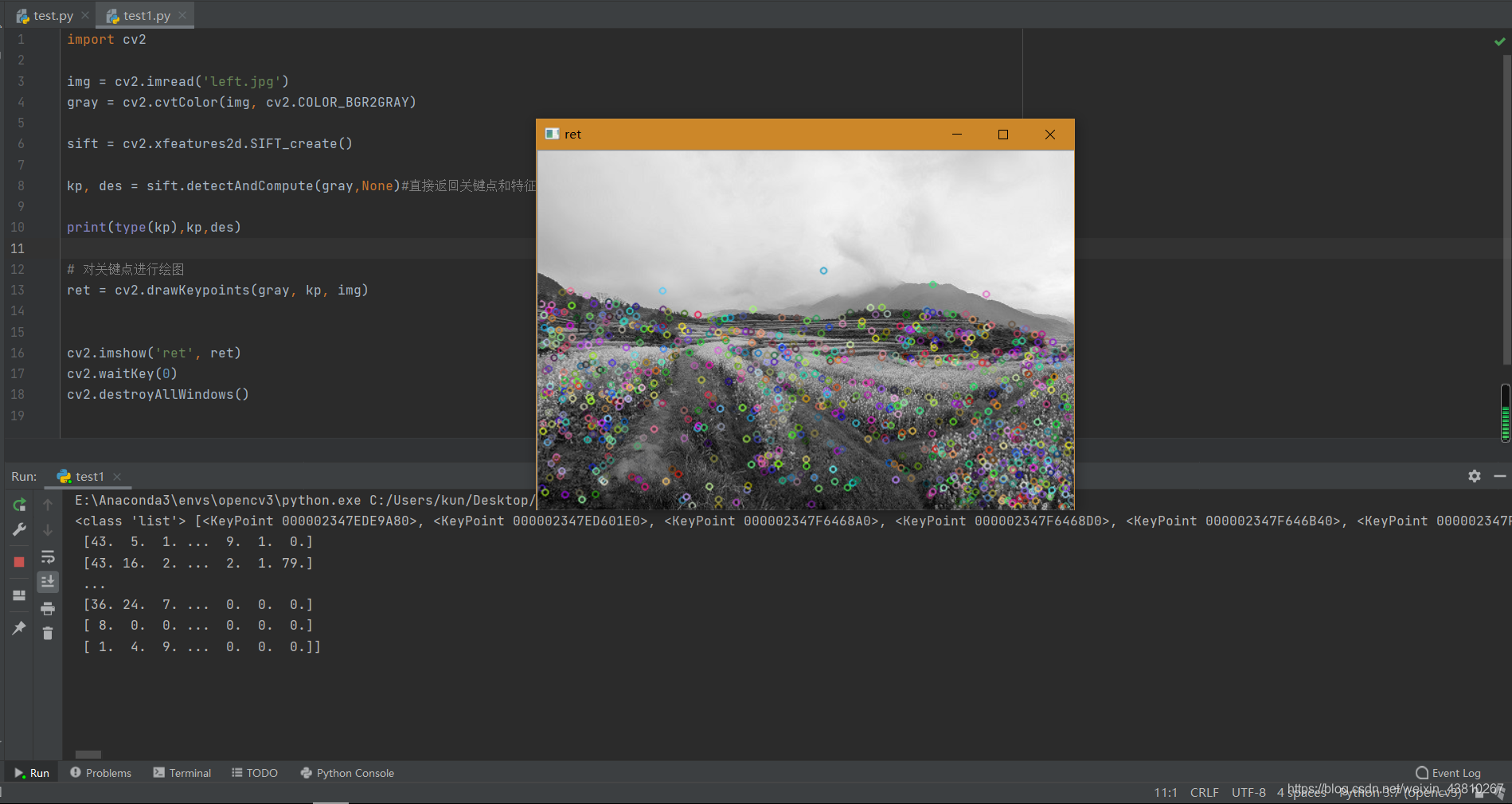The image size is (1512, 804).
Task: Open the Problems tool window
Action: [x=100, y=773]
